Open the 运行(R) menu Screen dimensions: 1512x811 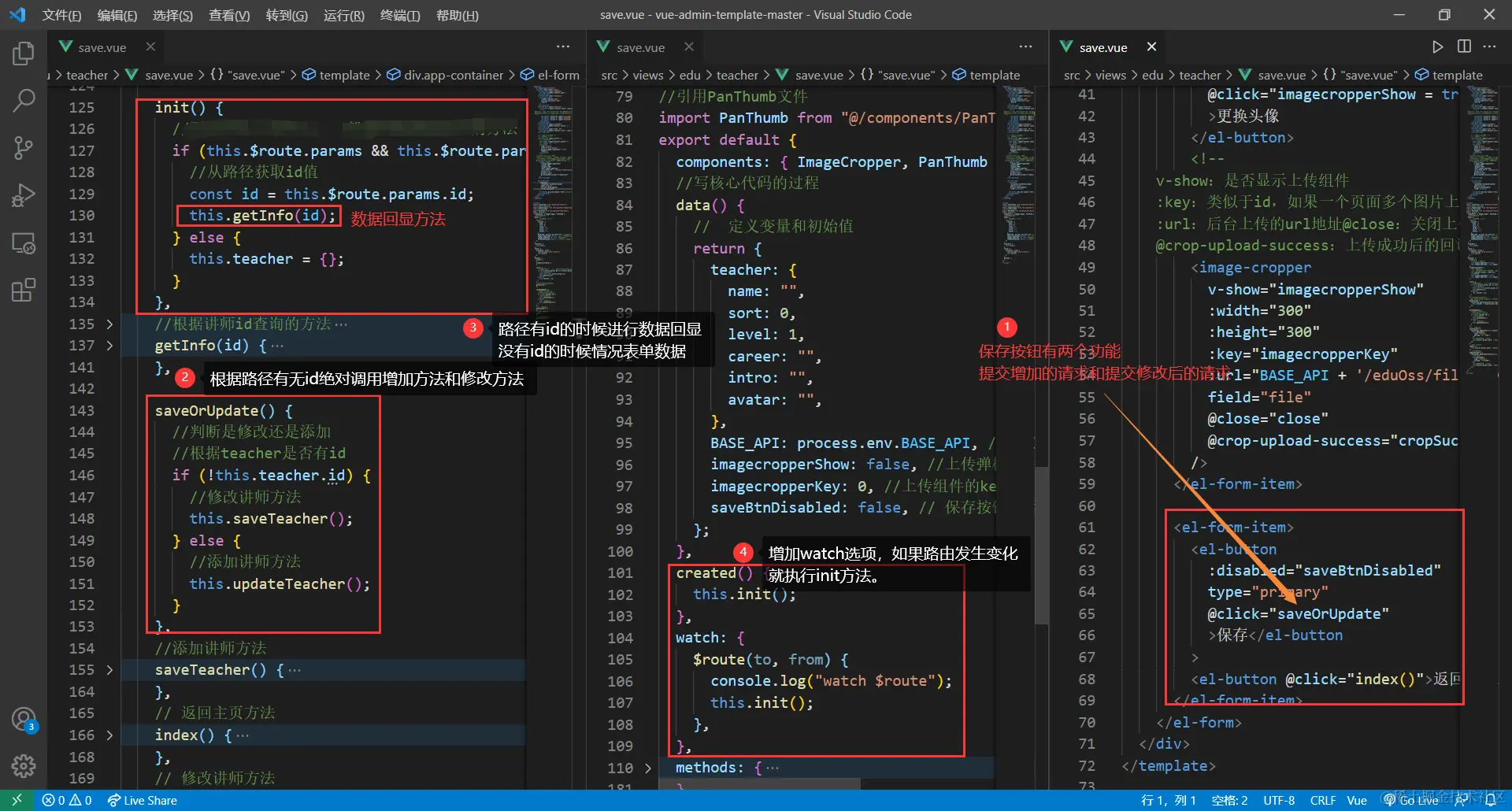344,15
